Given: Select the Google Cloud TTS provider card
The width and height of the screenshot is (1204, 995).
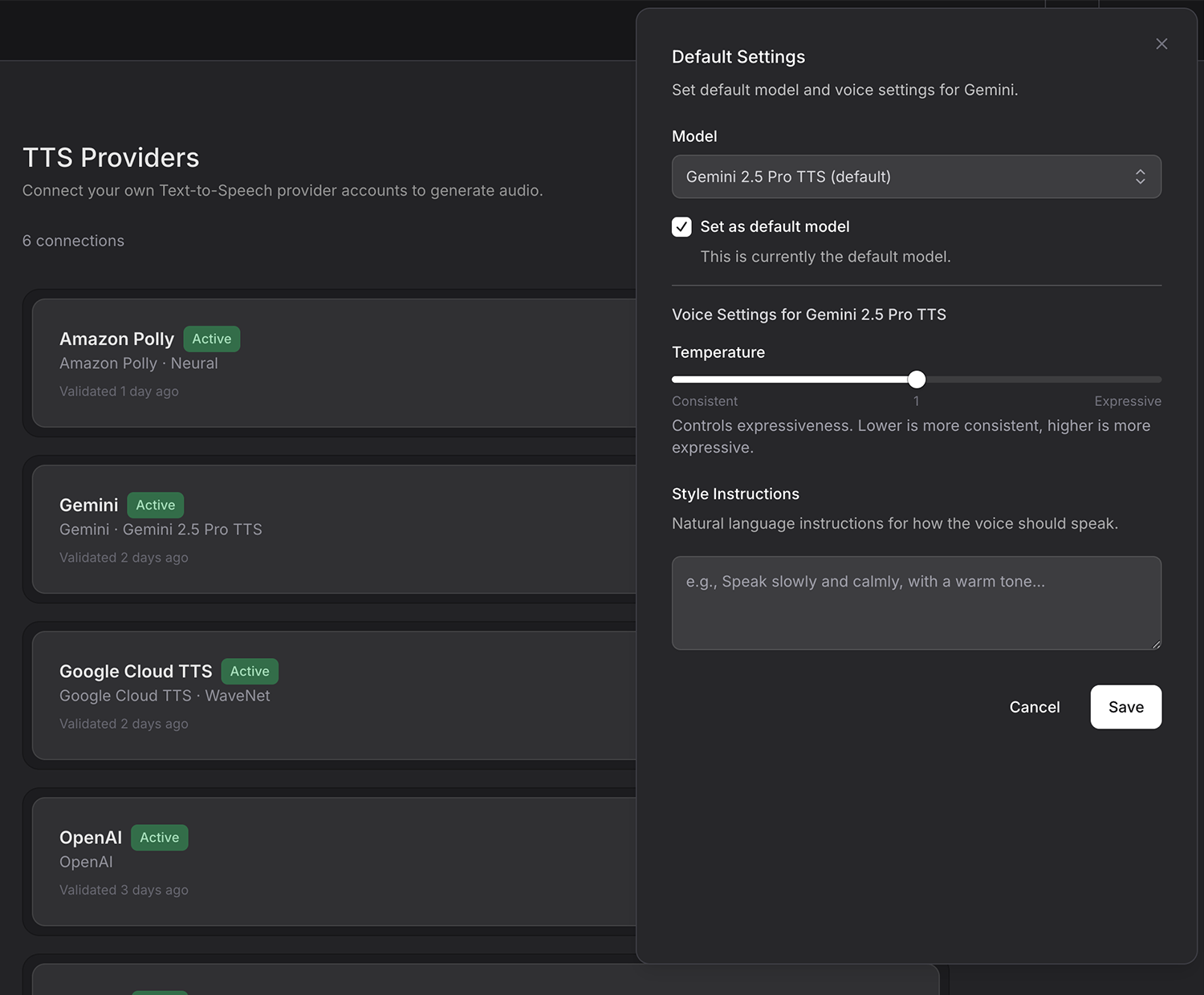Looking at the screenshot, I should (x=321, y=695).
